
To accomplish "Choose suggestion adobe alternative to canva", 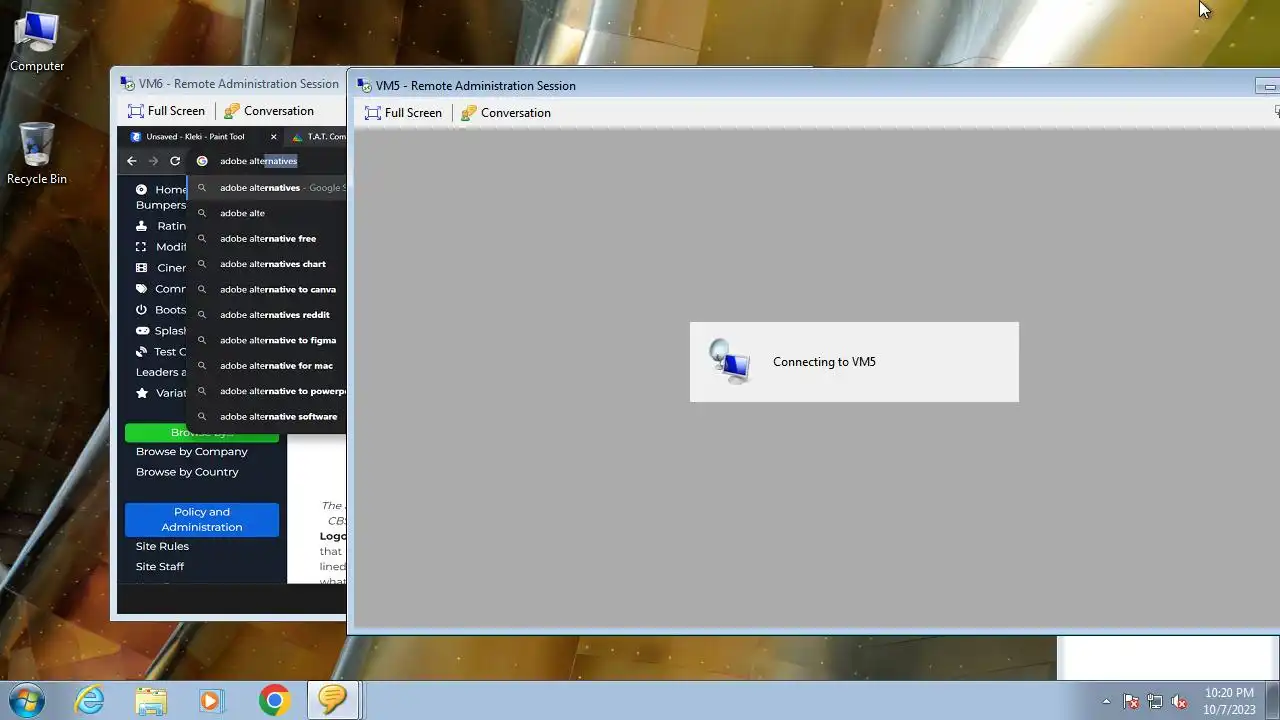I will click(x=267, y=290).
